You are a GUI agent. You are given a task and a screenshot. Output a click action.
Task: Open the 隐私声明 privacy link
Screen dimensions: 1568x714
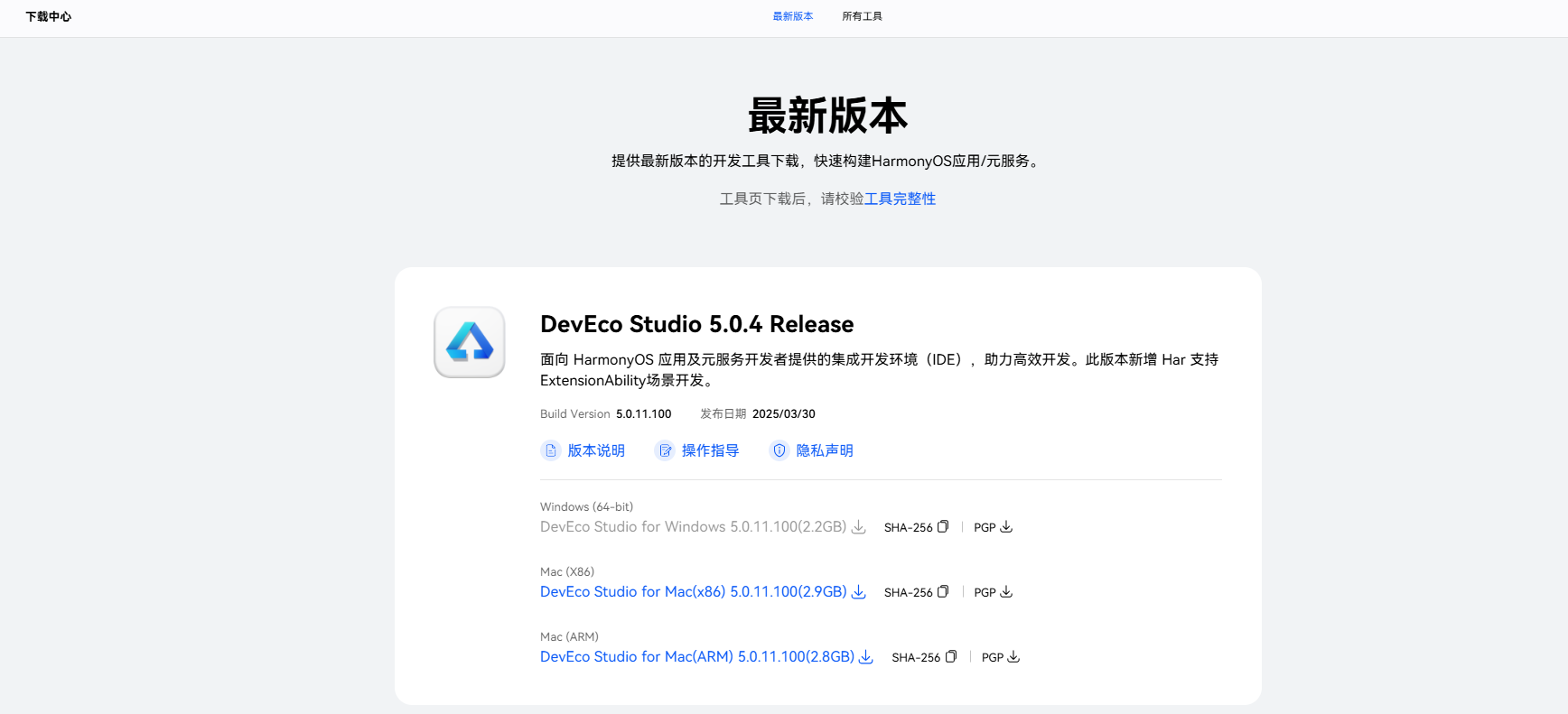[825, 450]
